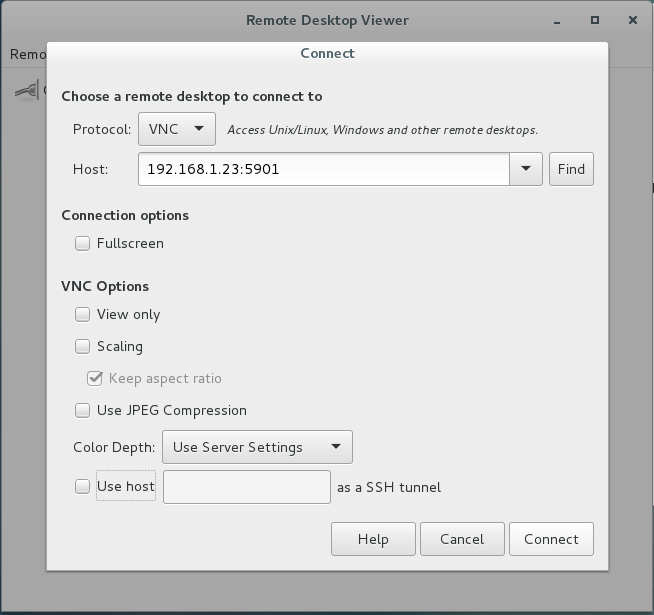This screenshot has height=615, width=654.
Task: Click the connect plug icon in main window toolbar
Action: pyautogui.click(x=27, y=90)
